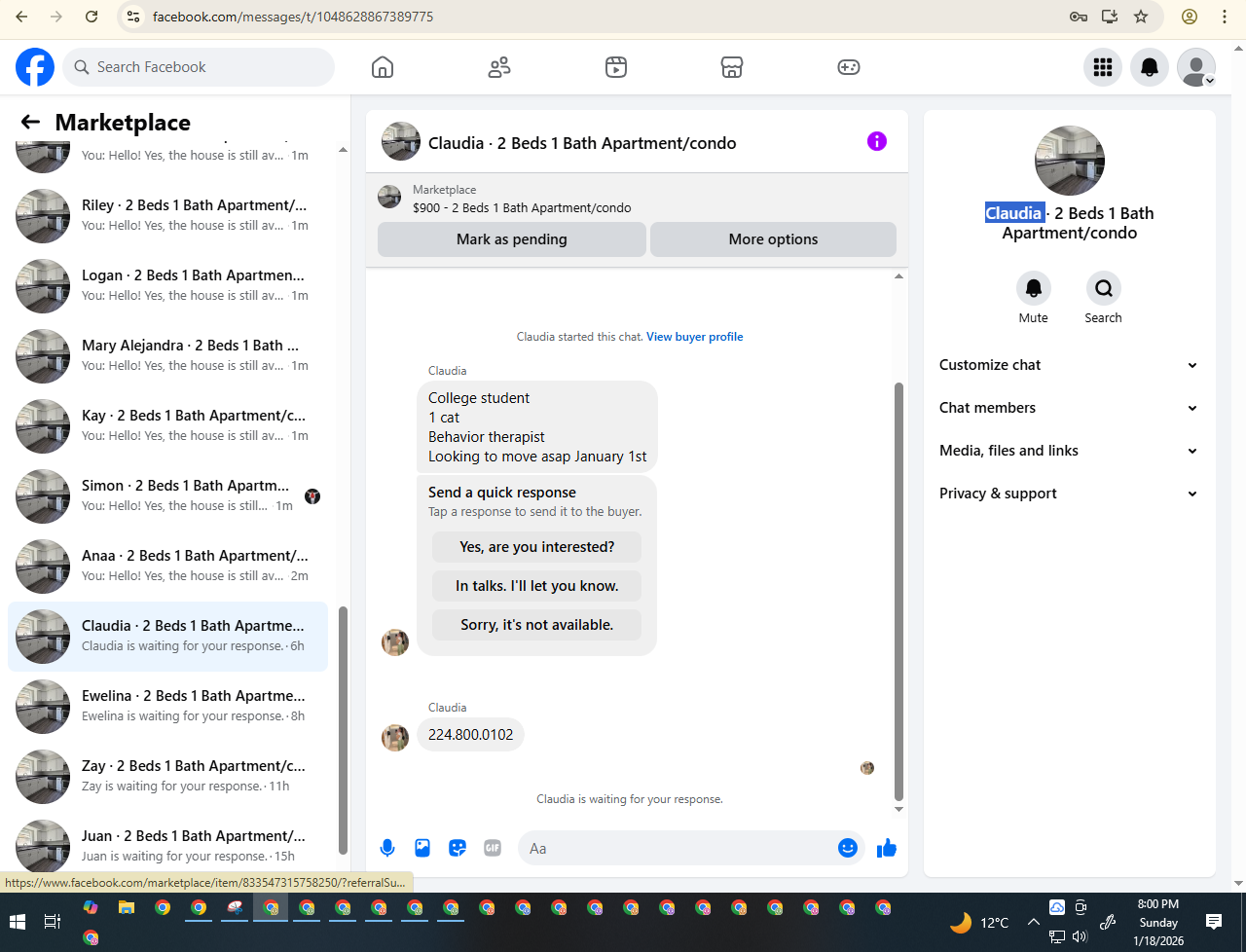Open the Logan conversation
Viewport: 1246px width, 952px height.
(167, 285)
